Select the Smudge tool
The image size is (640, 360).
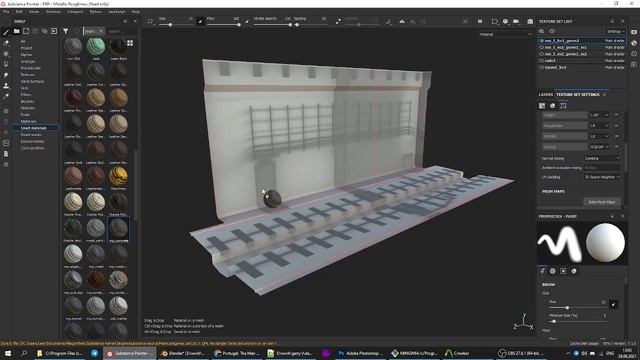pyautogui.click(x=6, y=75)
